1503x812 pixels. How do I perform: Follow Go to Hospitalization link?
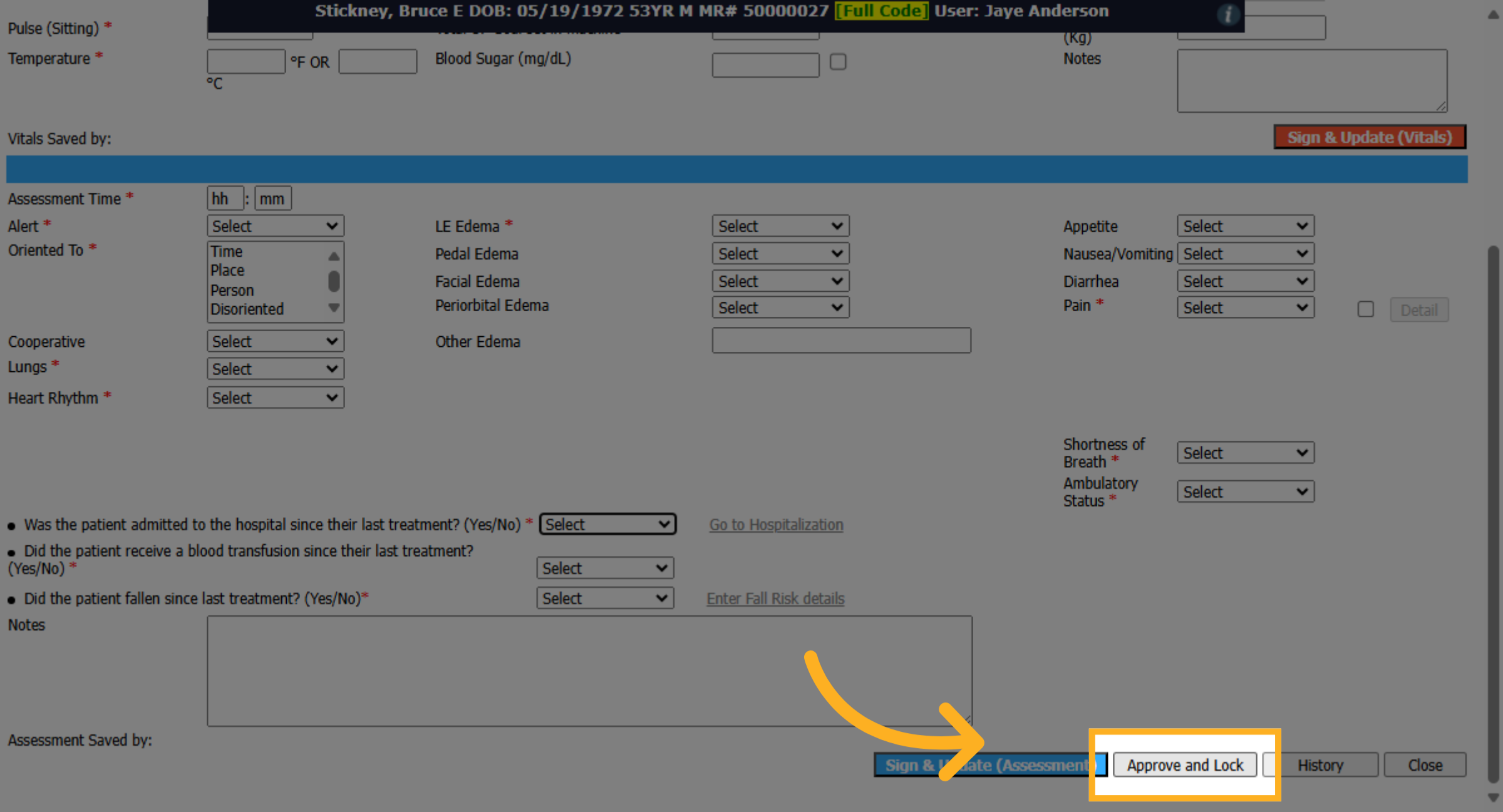(776, 525)
